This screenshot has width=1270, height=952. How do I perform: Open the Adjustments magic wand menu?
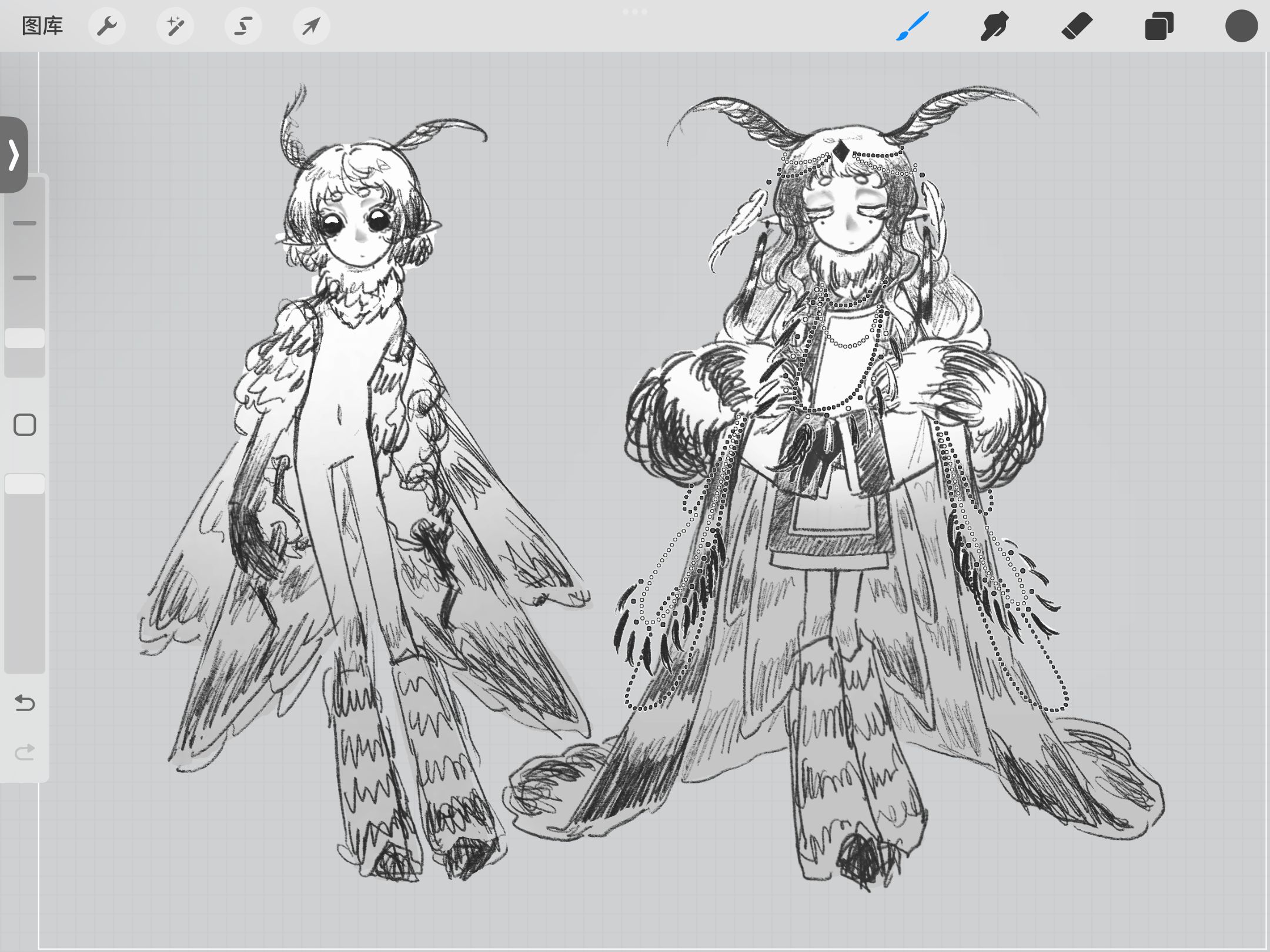point(175,26)
